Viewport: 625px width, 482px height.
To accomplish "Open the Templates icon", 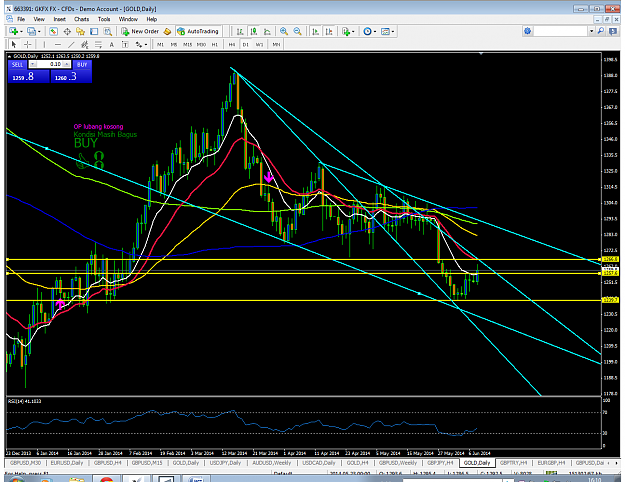I will (x=385, y=31).
